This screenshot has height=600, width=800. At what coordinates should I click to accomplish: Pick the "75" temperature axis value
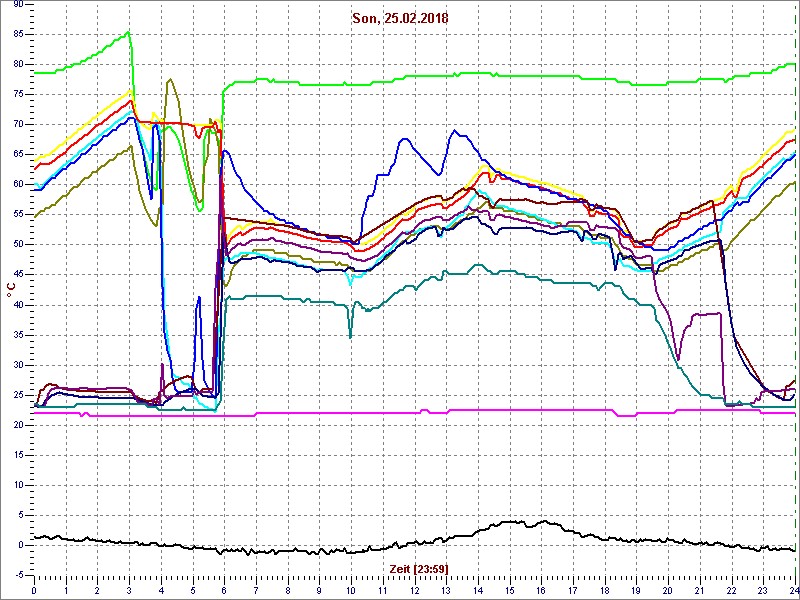pyautogui.click(x=17, y=95)
